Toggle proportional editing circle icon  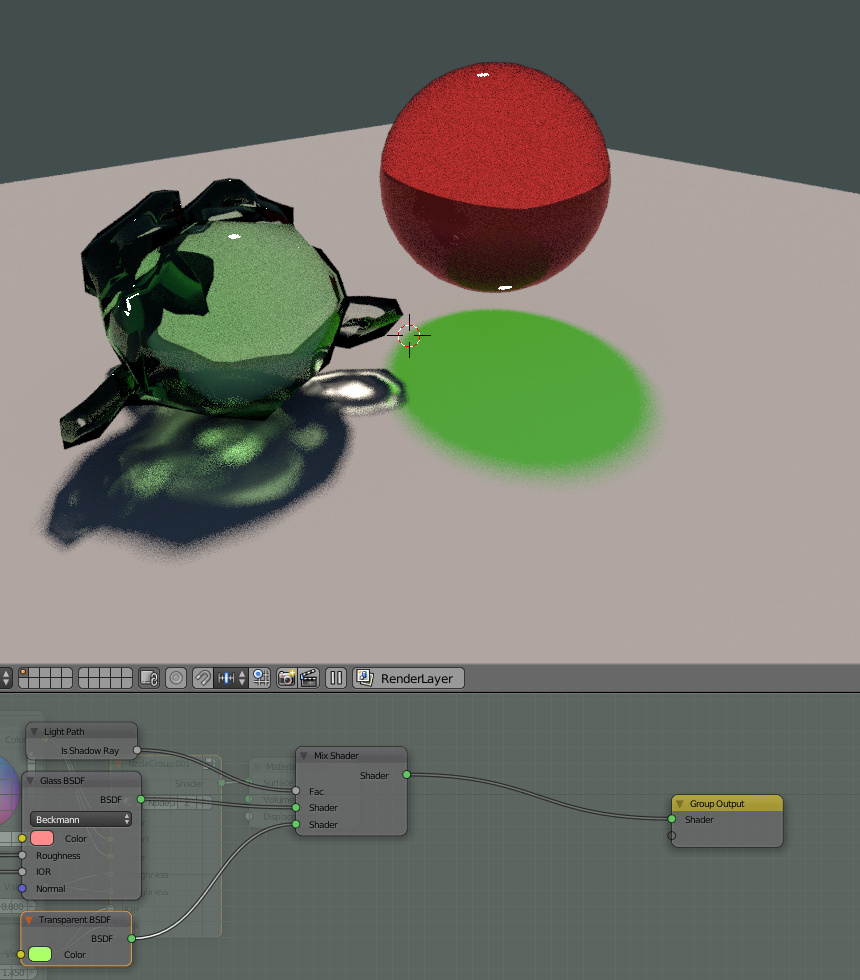[x=176, y=678]
